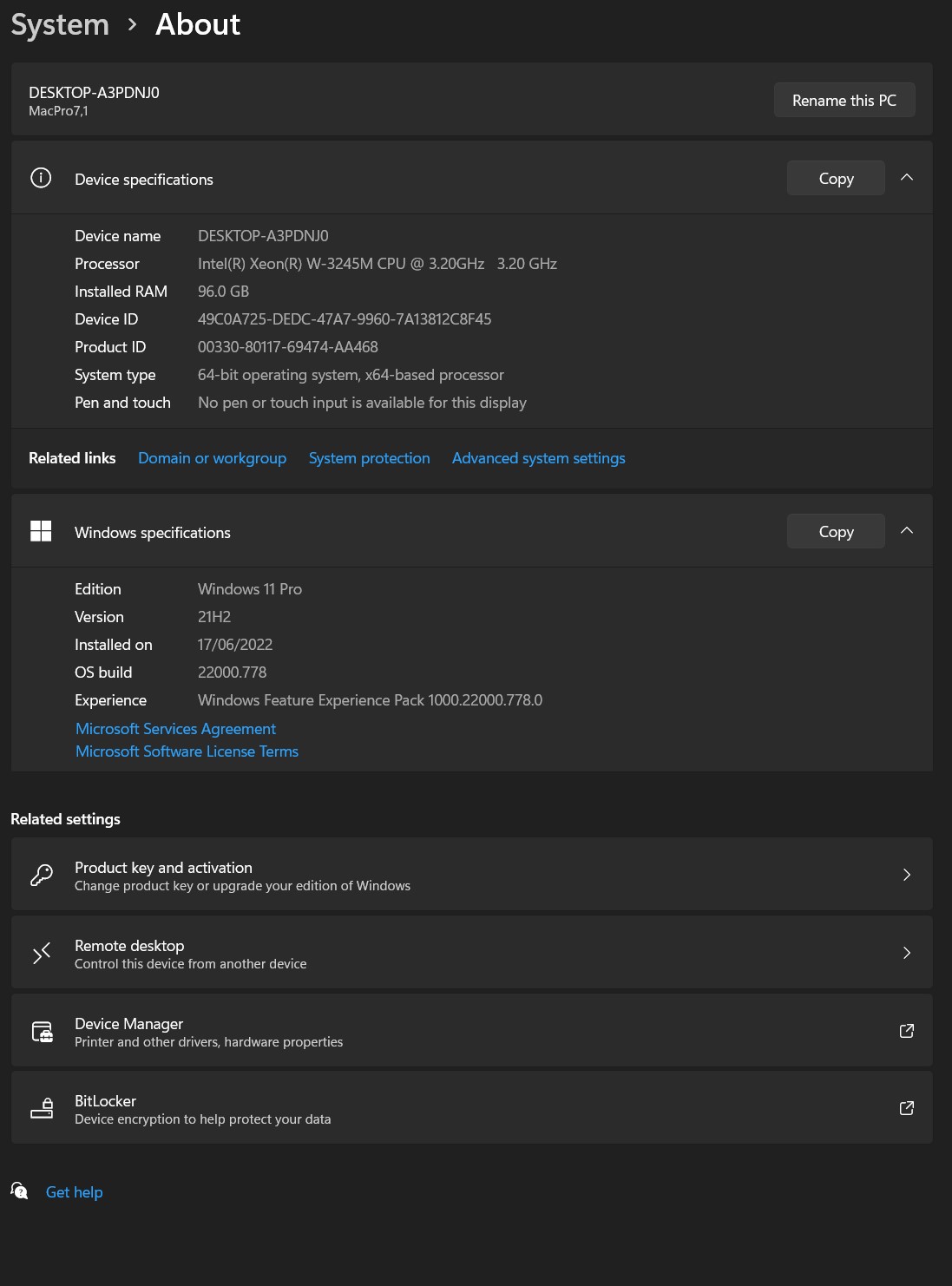Open Remote desktop chevron arrow
This screenshot has width=952, height=1286.
(907, 953)
